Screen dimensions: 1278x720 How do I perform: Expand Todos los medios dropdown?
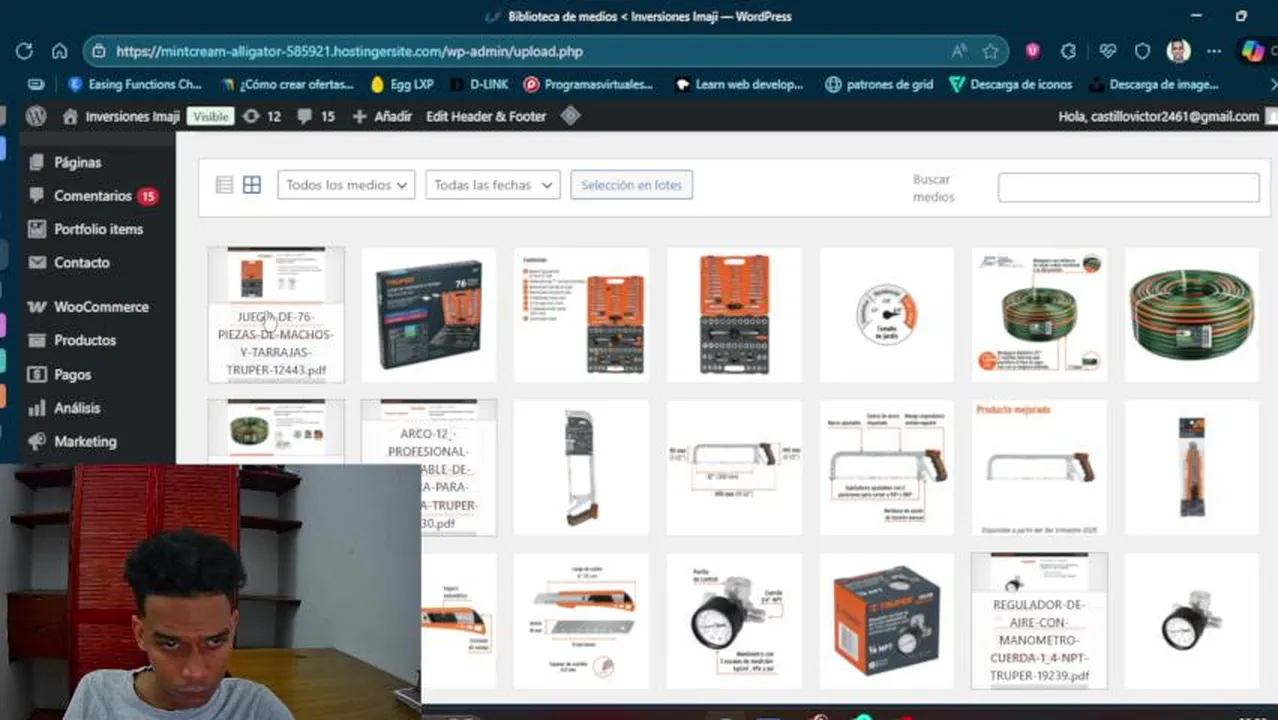point(346,185)
